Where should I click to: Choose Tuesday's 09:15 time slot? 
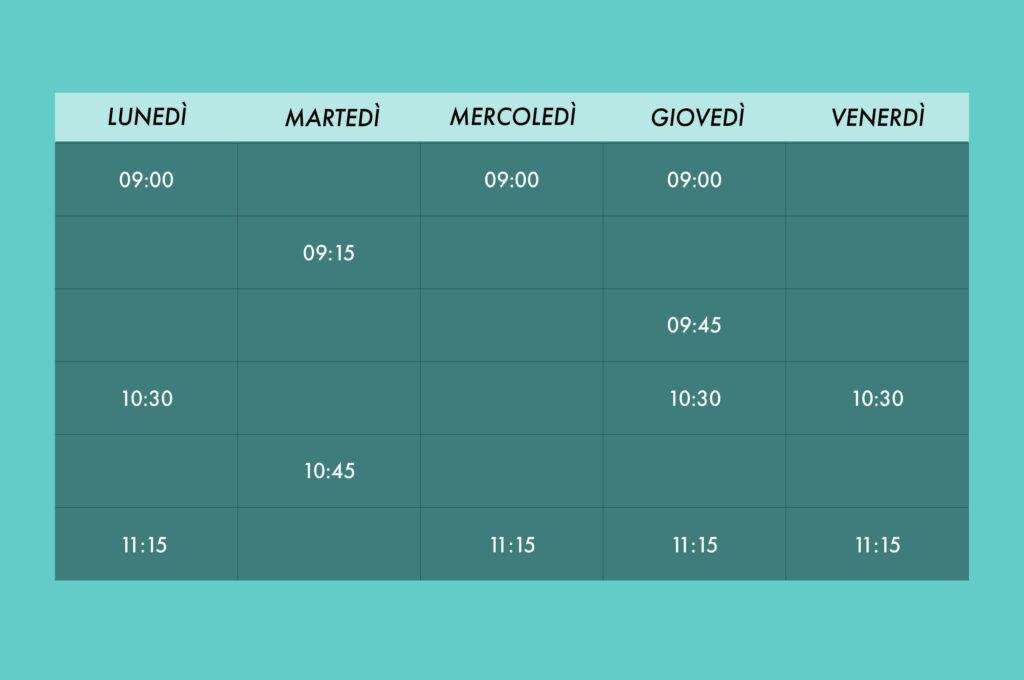329,253
